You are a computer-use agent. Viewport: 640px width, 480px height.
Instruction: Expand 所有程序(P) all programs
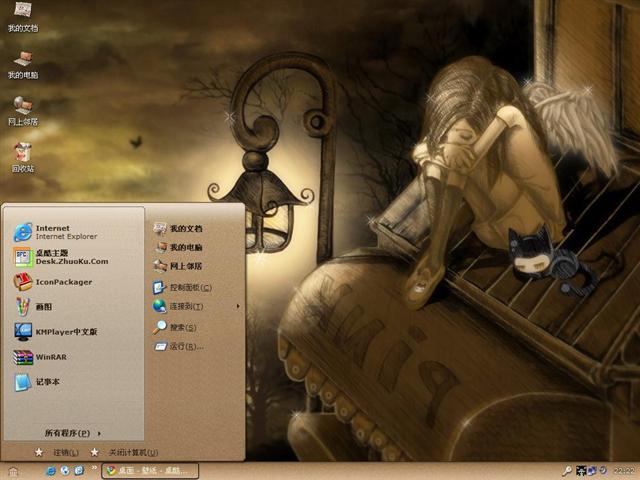coord(73,433)
